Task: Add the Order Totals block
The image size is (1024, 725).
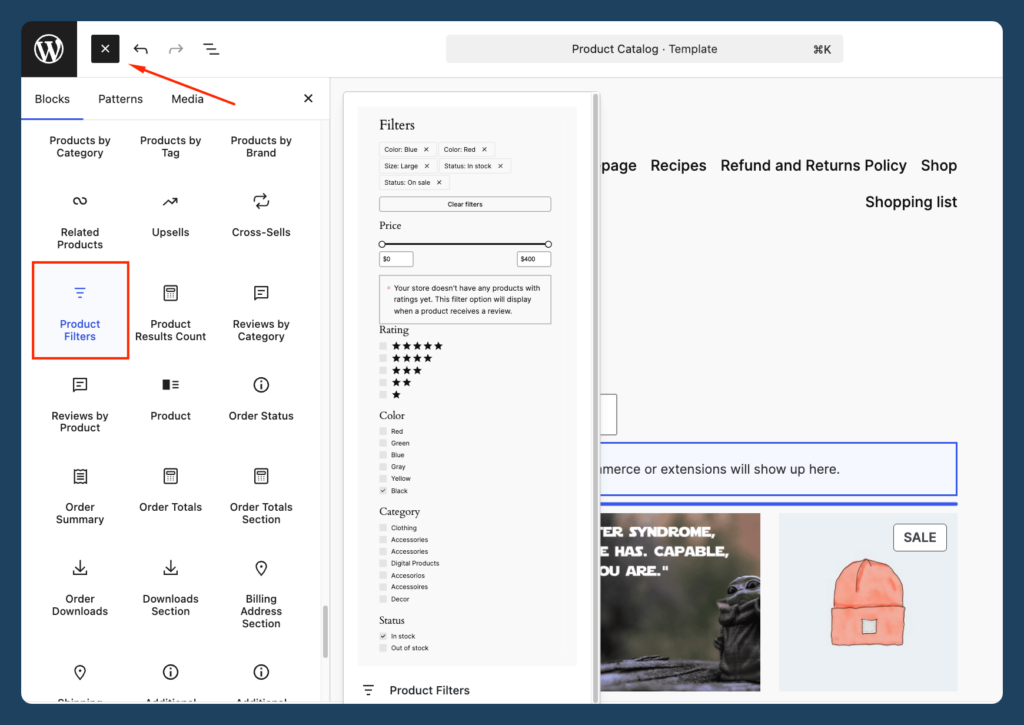Action: tap(170, 490)
